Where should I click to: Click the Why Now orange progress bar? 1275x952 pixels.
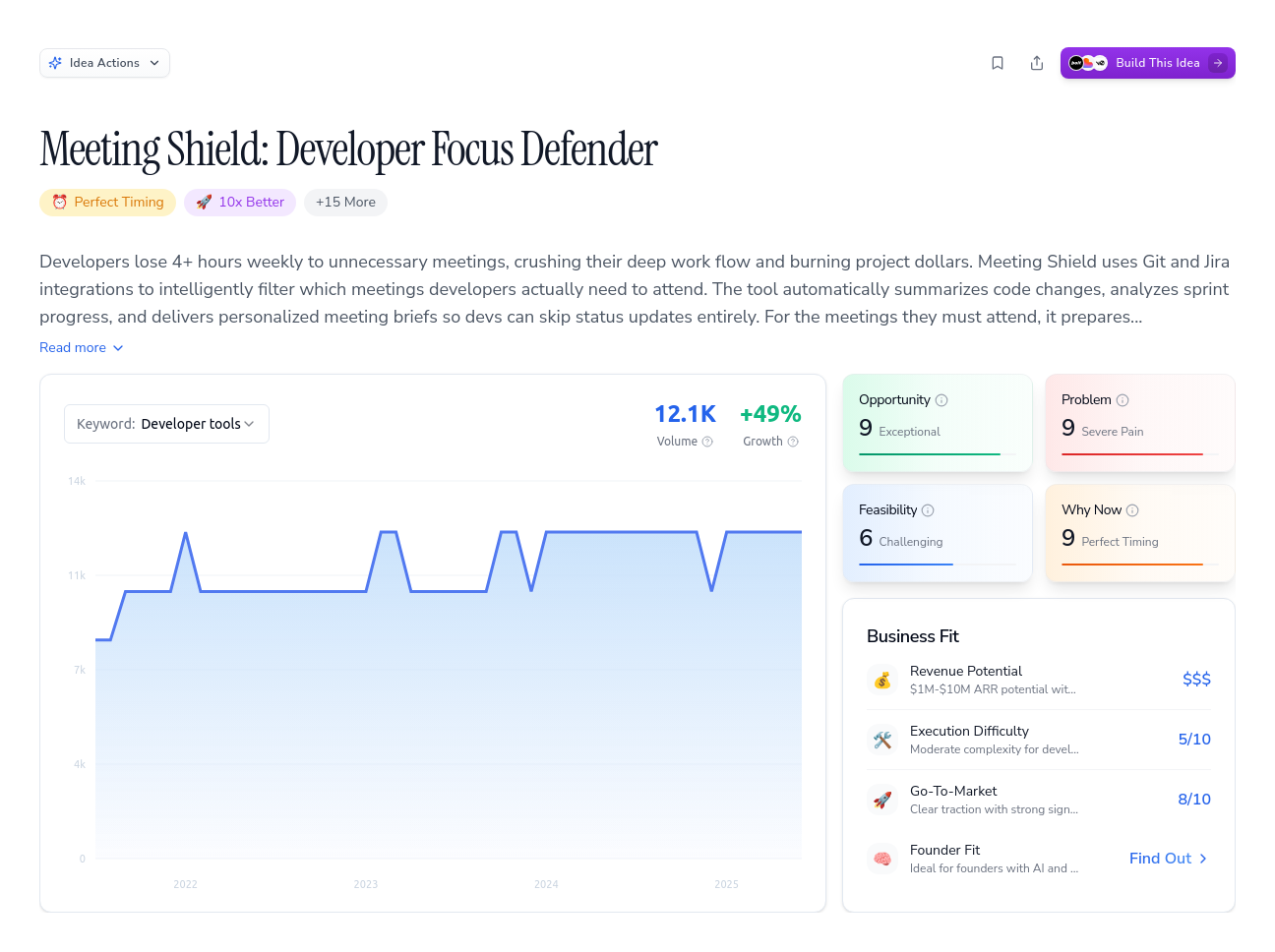pyautogui.click(x=1140, y=565)
